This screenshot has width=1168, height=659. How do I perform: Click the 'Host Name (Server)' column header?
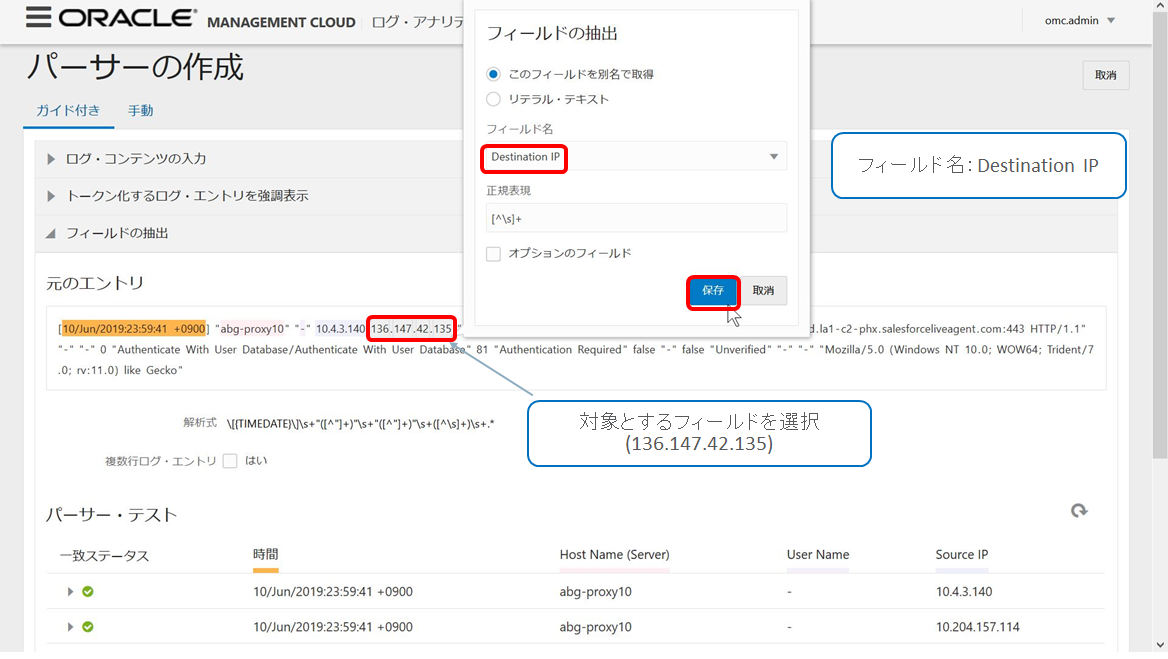point(615,555)
